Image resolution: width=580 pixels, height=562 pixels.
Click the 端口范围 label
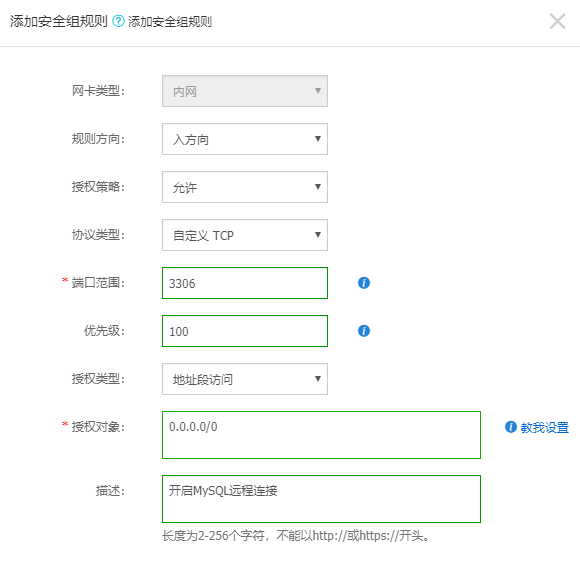click(98, 283)
